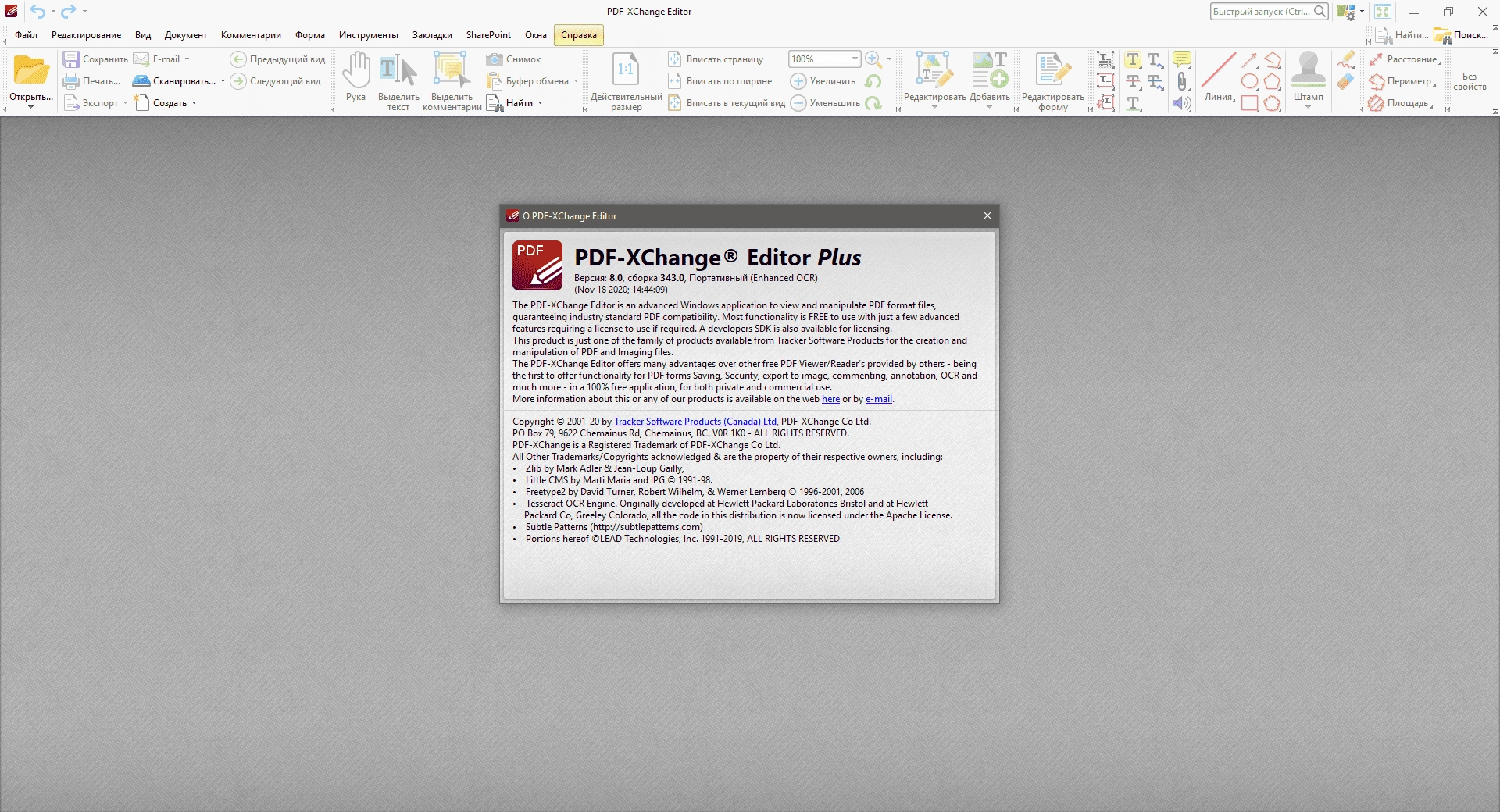Open the Document (Документ) menu
The image size is (1500, 812).
(186, 35)
